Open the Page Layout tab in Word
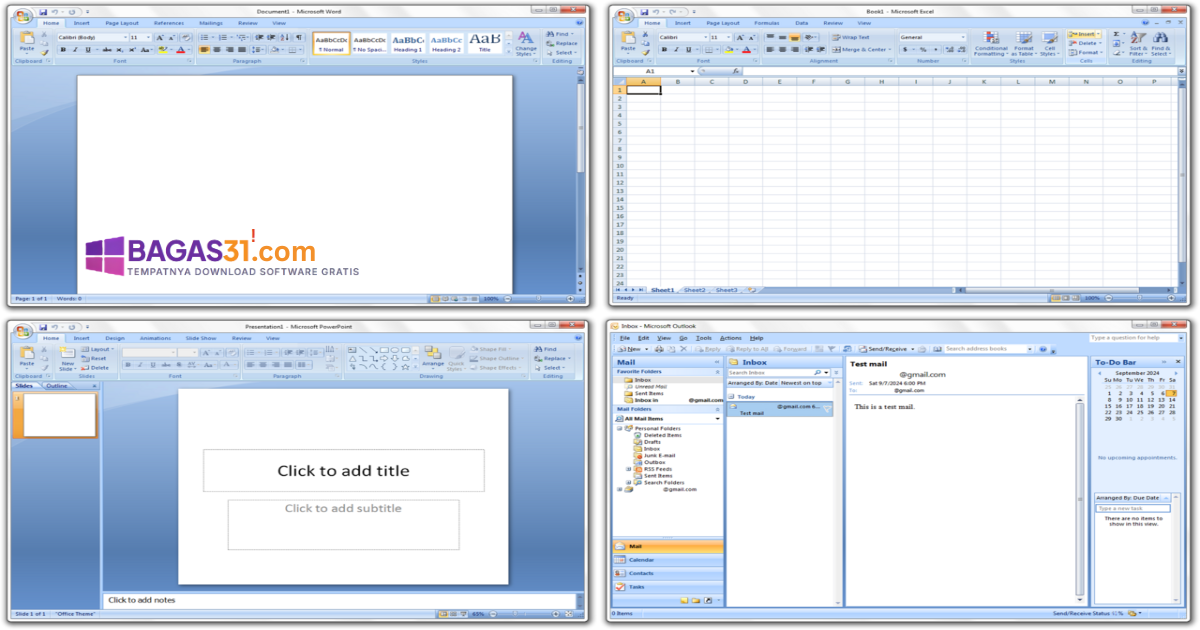Viewport: 1200px width, 630px height. [122, 23]
